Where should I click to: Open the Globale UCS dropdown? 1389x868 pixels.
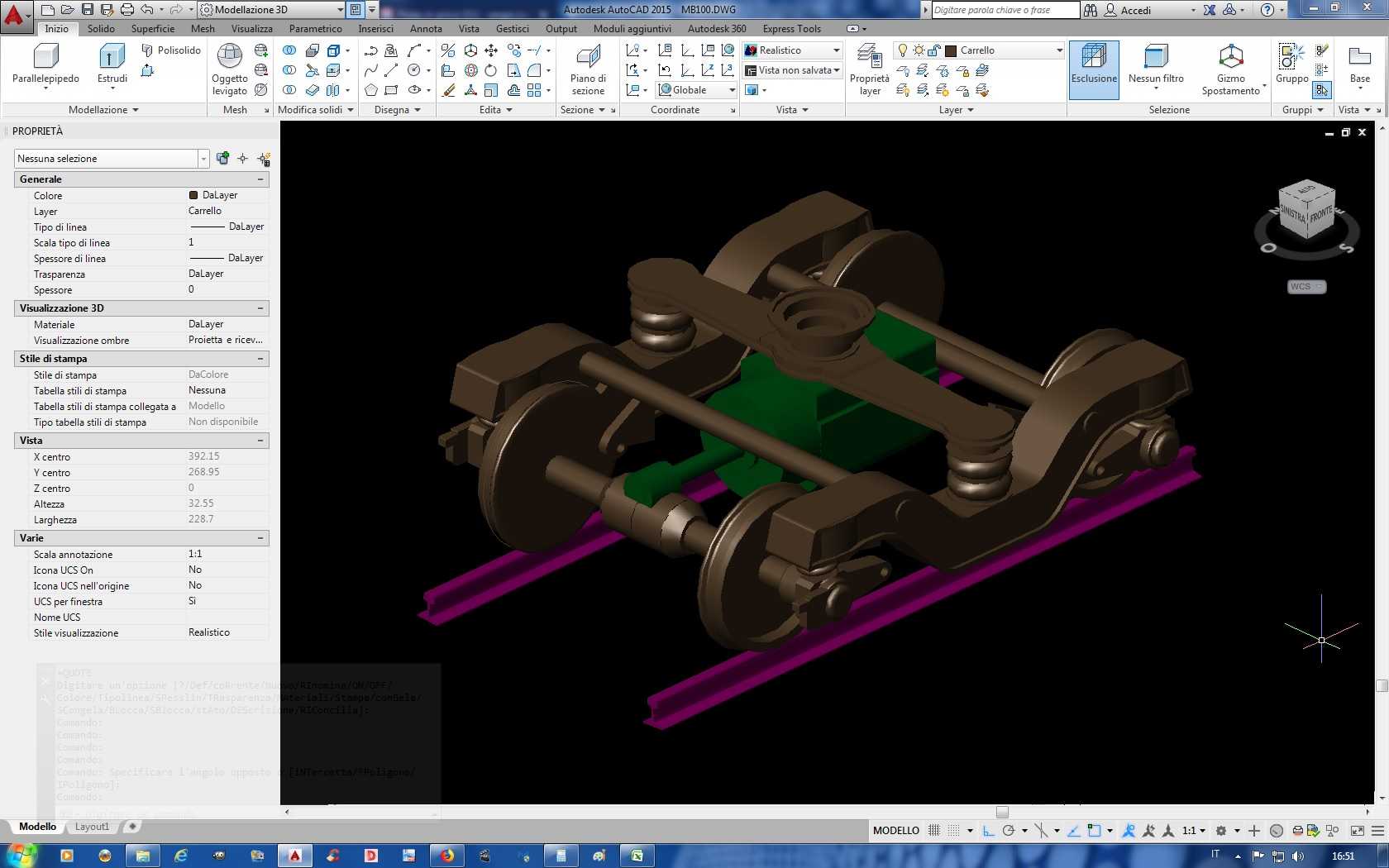(697, 90)
